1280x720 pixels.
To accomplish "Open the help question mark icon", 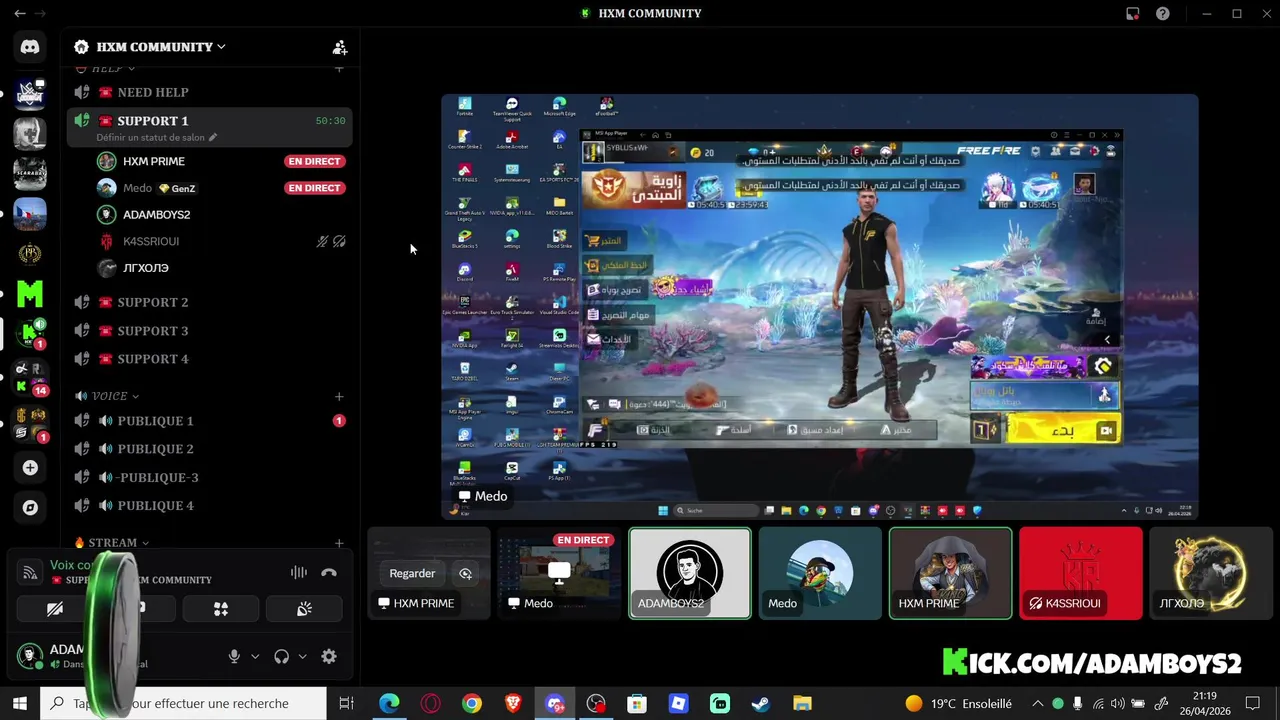I will [x=1162, y=13].
